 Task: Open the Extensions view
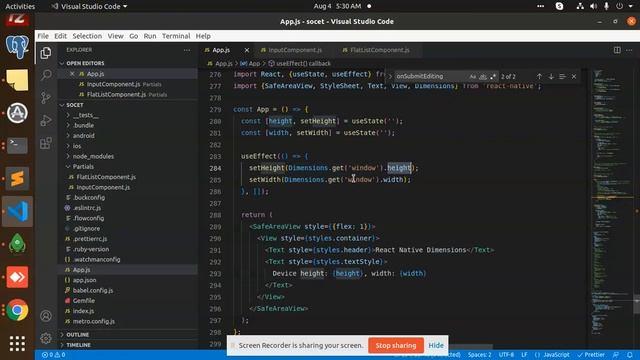coord(46,143)
